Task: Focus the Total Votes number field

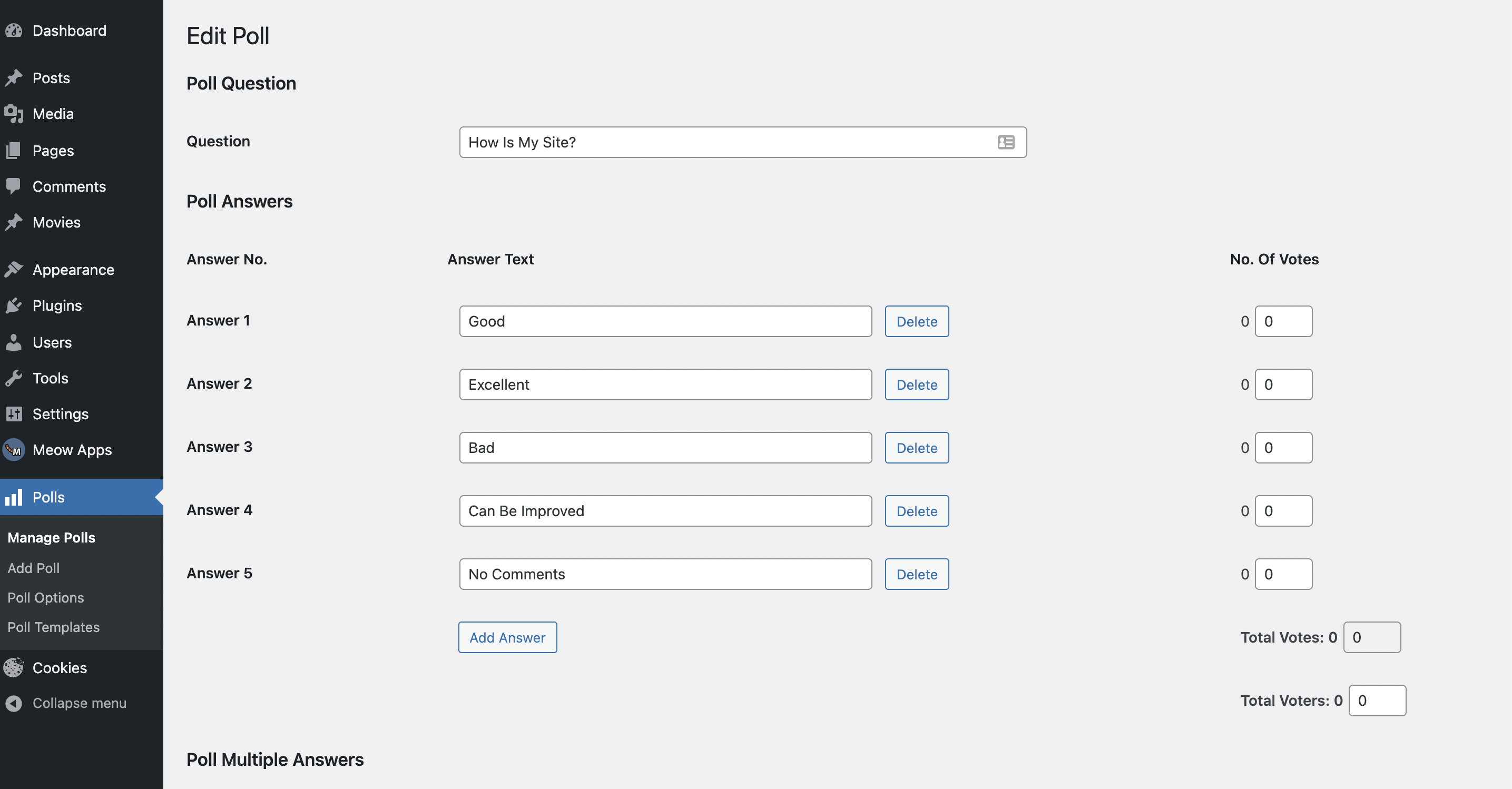Action: (x=1372, y=638)
